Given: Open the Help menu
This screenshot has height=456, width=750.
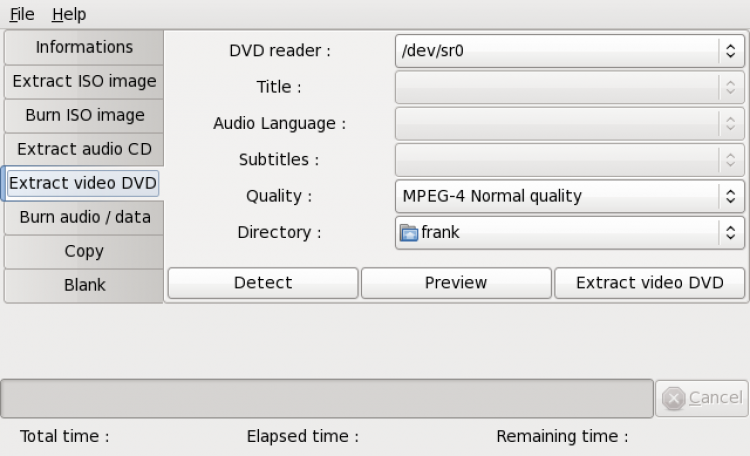Looking at the screenshot, I should [69, 14].
